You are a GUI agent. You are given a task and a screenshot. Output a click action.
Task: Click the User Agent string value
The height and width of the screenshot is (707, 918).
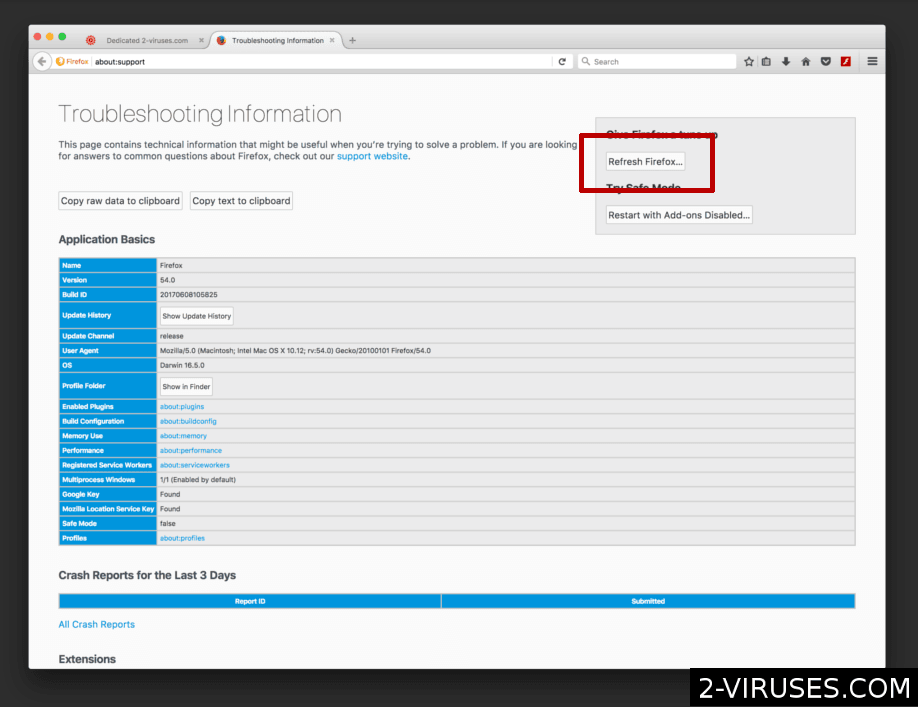(x=295, y=351)
